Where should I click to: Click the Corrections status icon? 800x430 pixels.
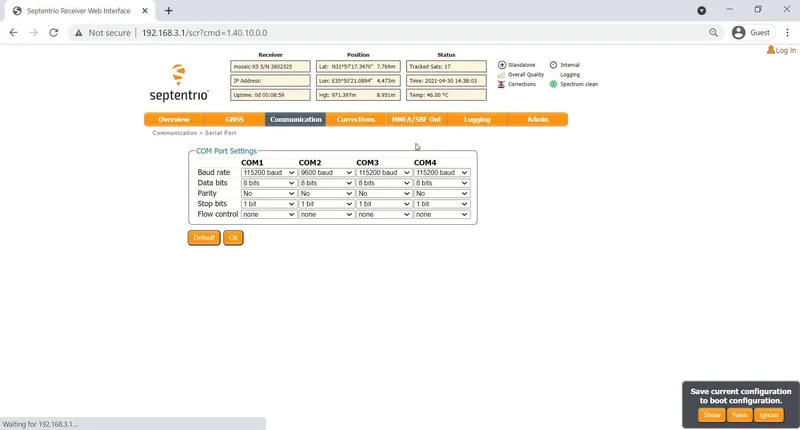(x=501, y=84)
